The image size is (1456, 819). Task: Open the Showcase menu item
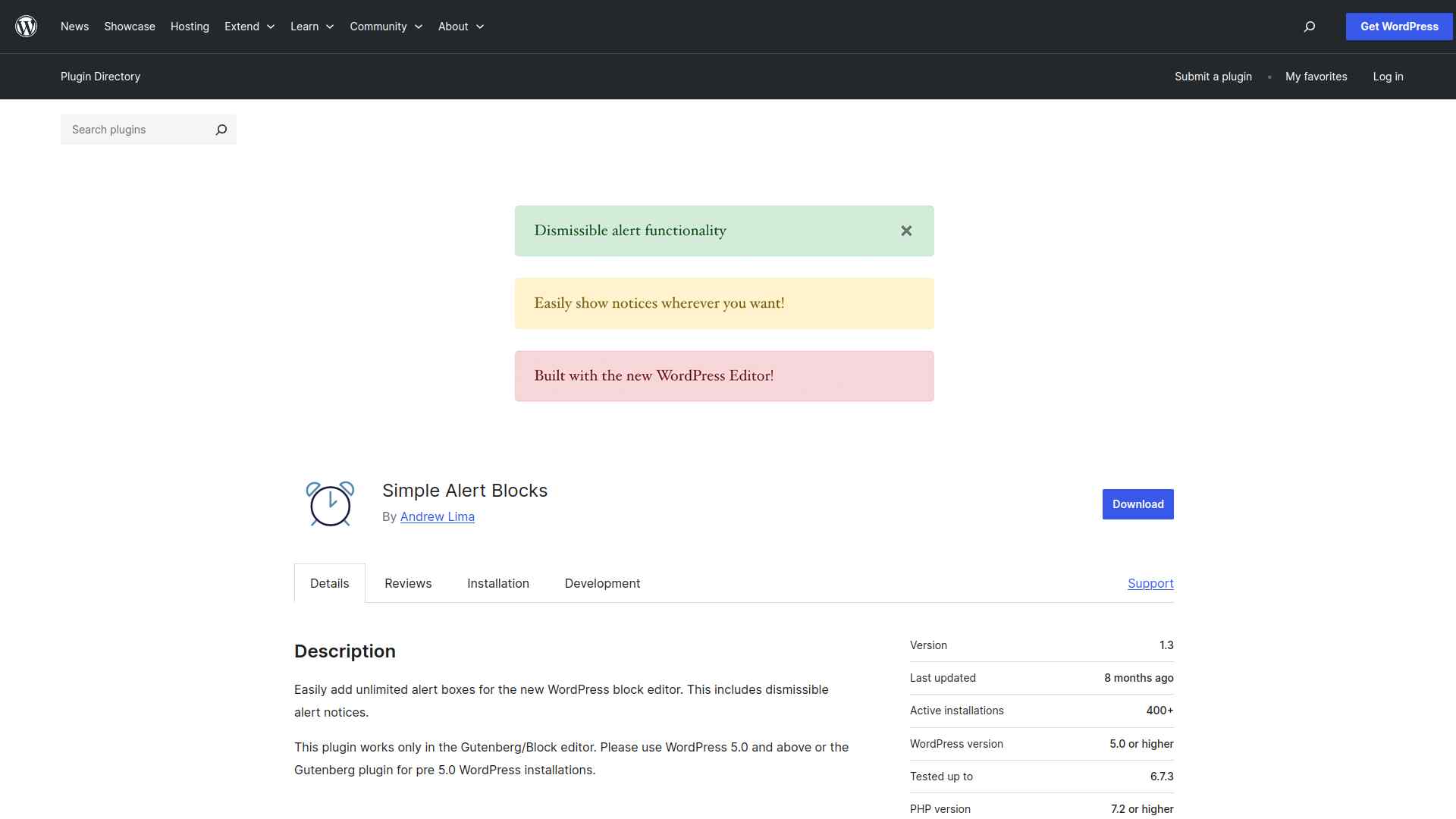[x=130, y=27]
